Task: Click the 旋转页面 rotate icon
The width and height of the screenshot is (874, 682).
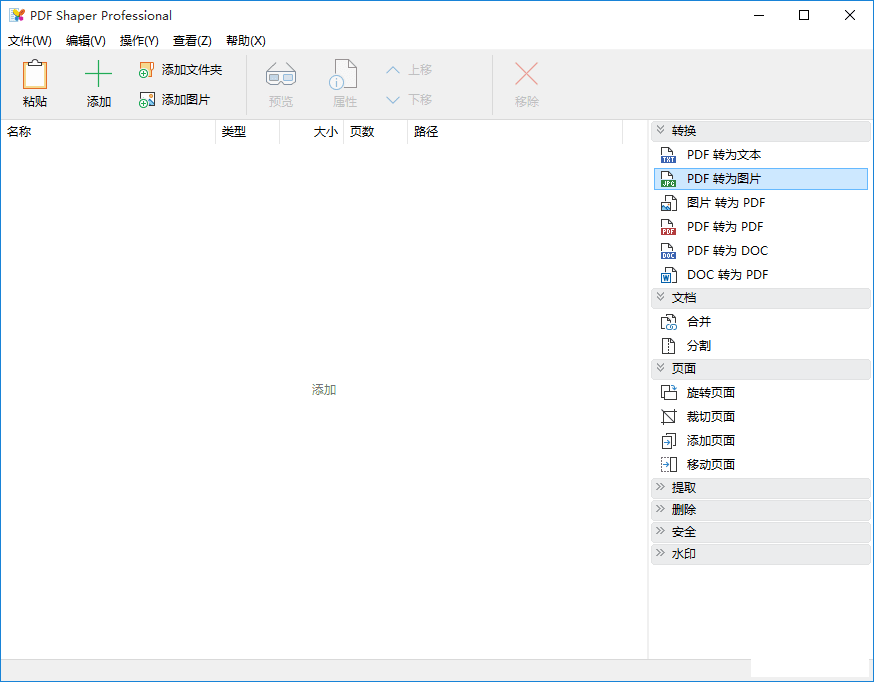Action: 668,393
